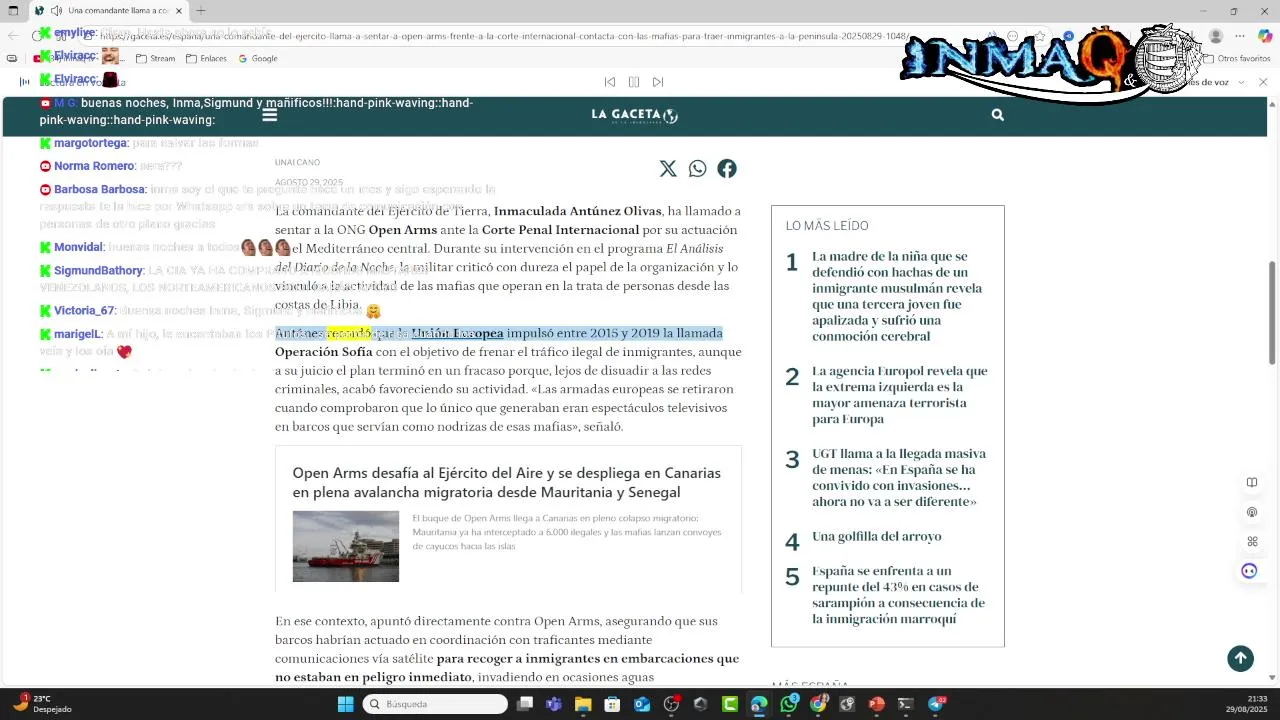Mute the tab using speaker icon
The height and width of the screenshot is (720, 1280).
57,11
